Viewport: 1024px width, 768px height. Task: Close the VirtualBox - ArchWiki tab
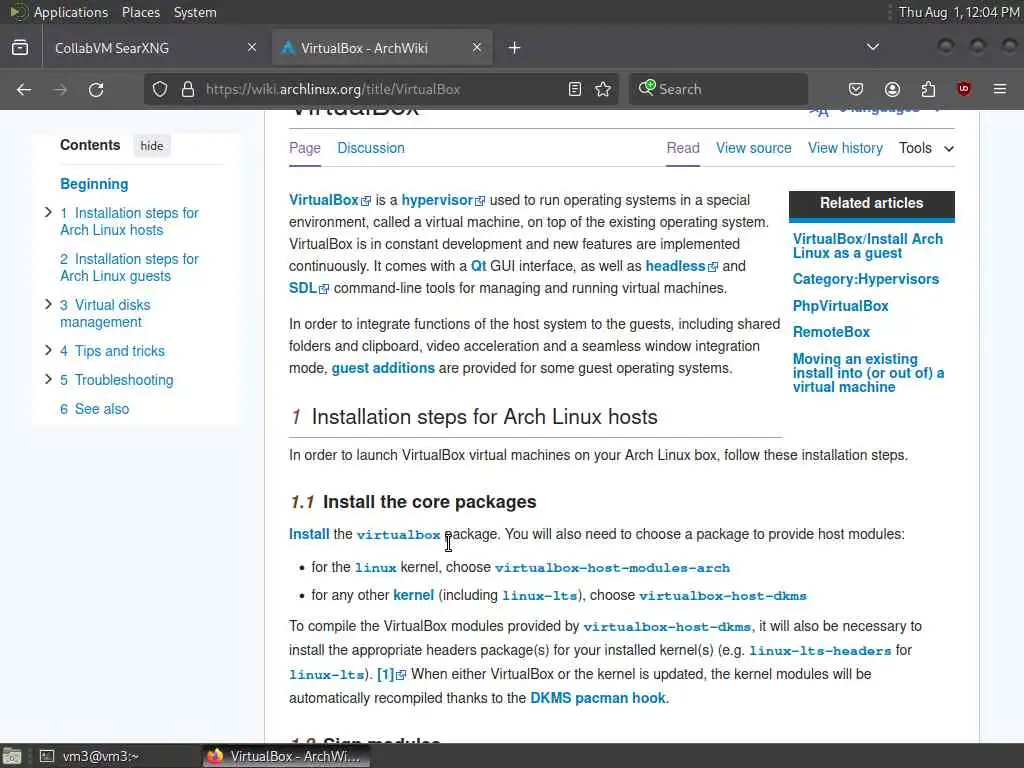[x=477, y=48]
